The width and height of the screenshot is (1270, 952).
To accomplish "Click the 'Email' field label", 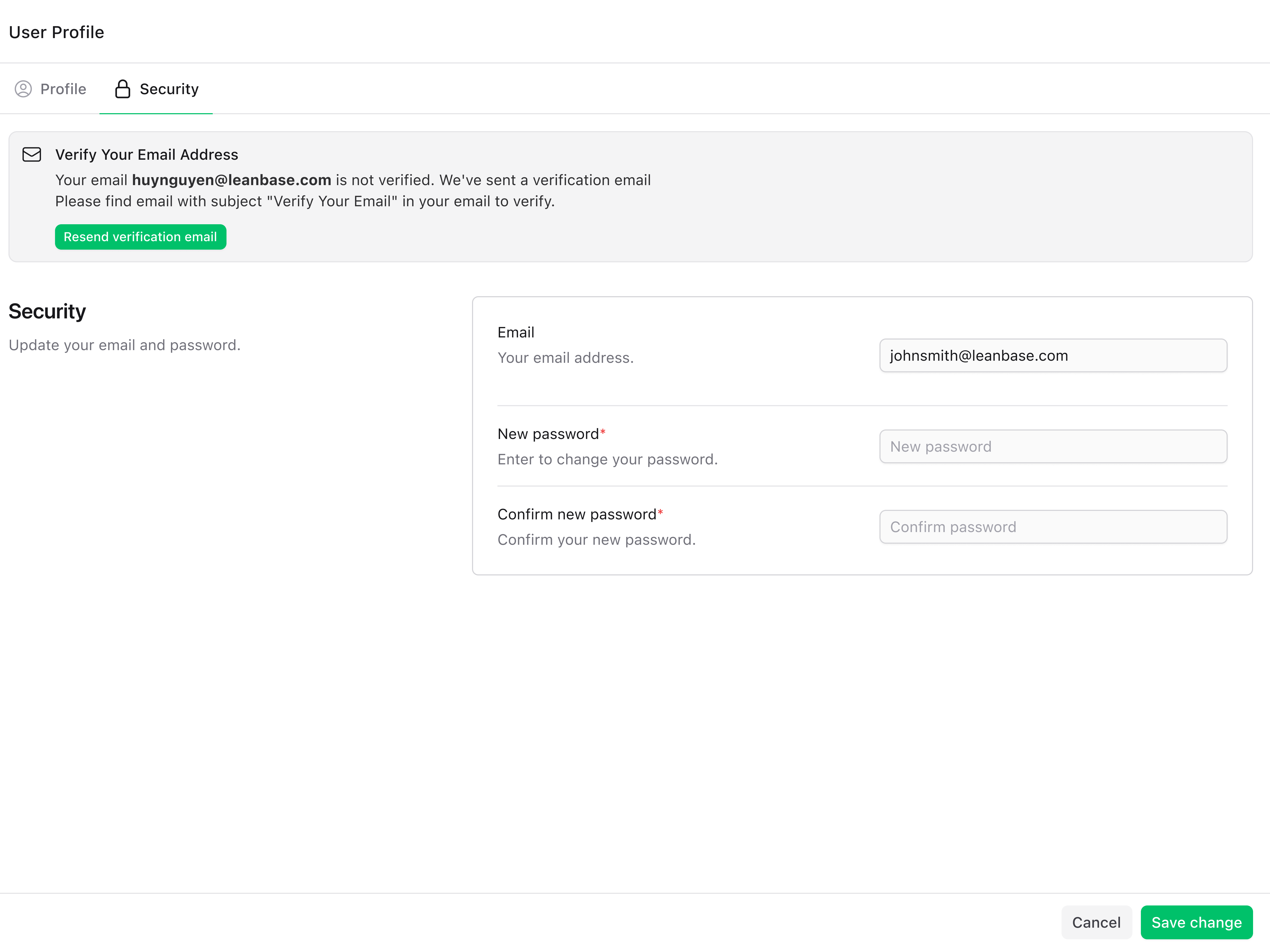I will coord(516,332).
